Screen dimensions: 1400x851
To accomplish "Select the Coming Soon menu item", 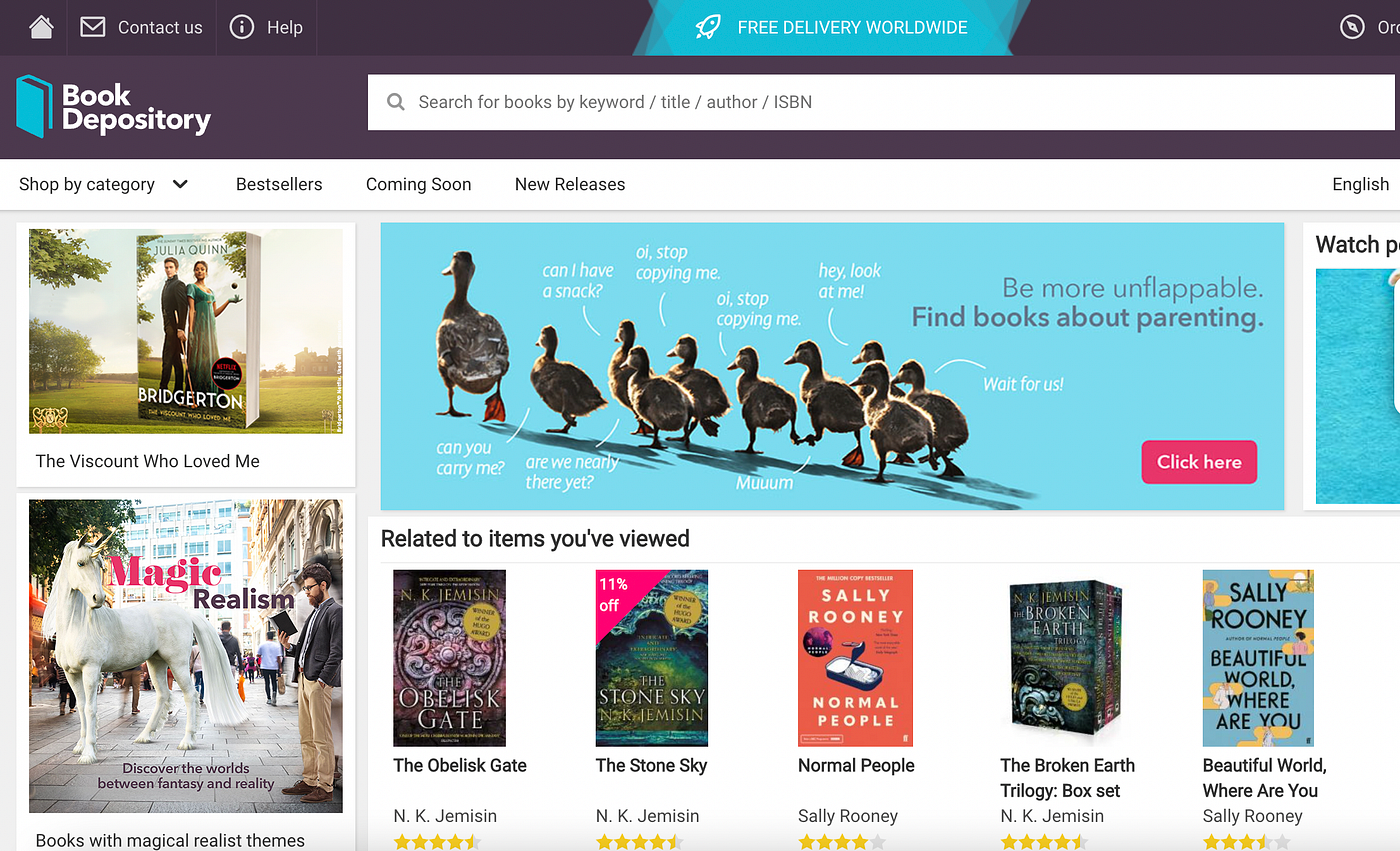I will [x=418, y=184].
